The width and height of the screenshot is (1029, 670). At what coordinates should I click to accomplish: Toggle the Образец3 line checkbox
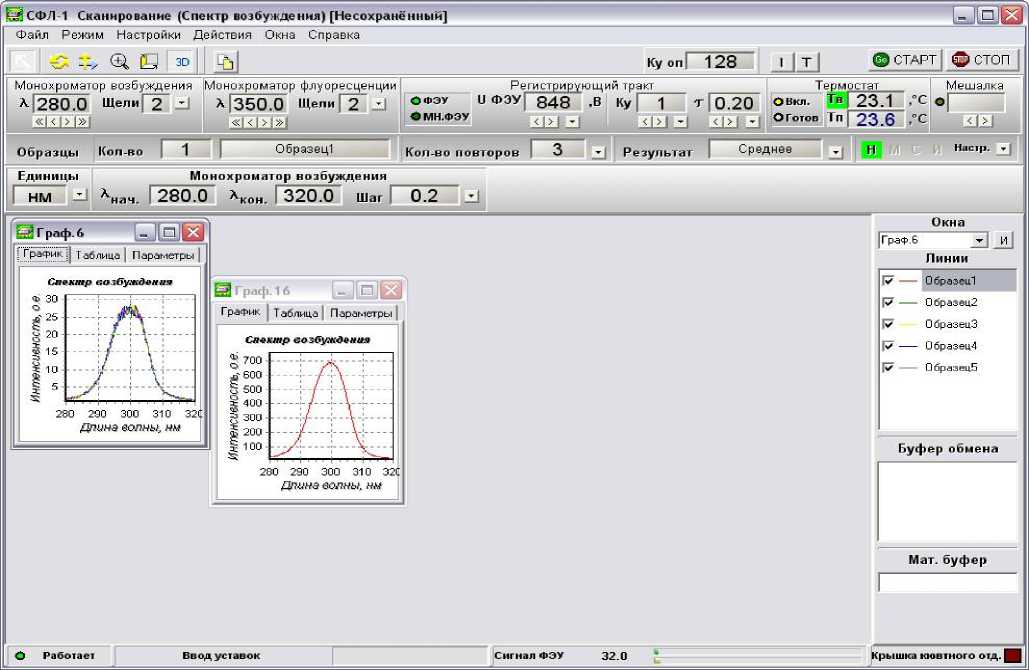pos(887,324)
